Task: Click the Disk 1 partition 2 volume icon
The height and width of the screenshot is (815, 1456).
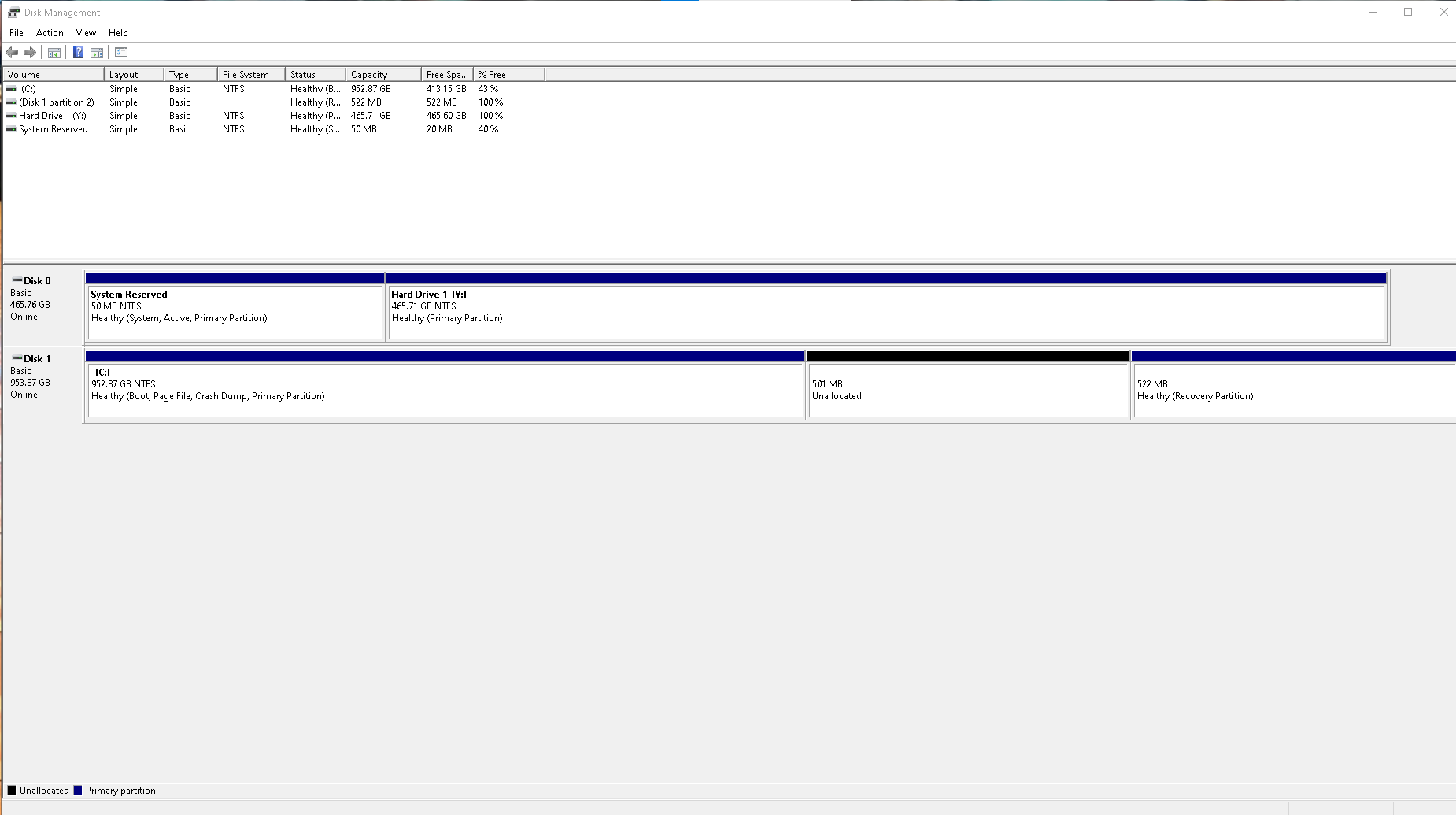Action: [x=11, y=102]
